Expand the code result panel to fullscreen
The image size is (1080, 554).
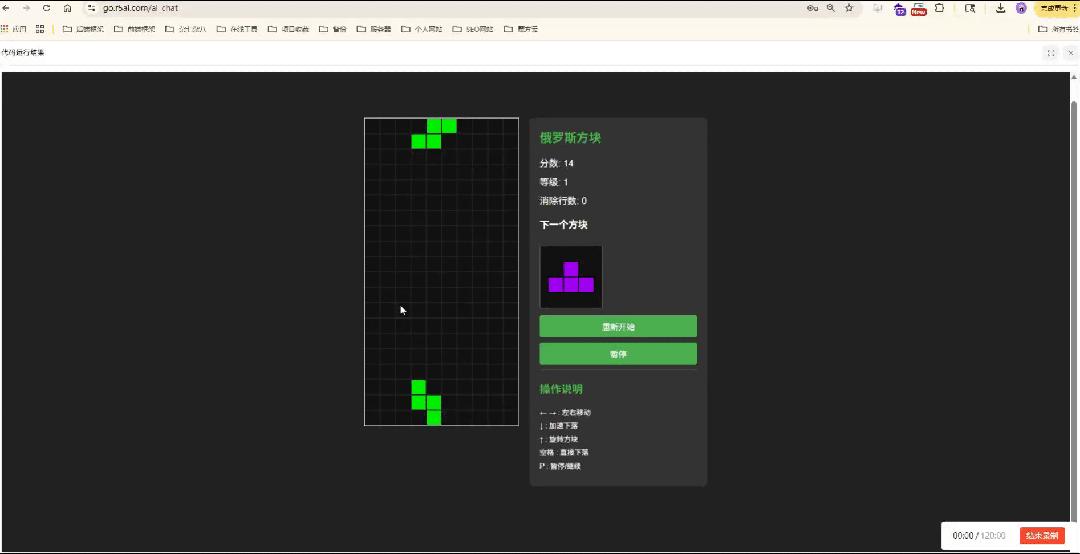pos(1050,53)
